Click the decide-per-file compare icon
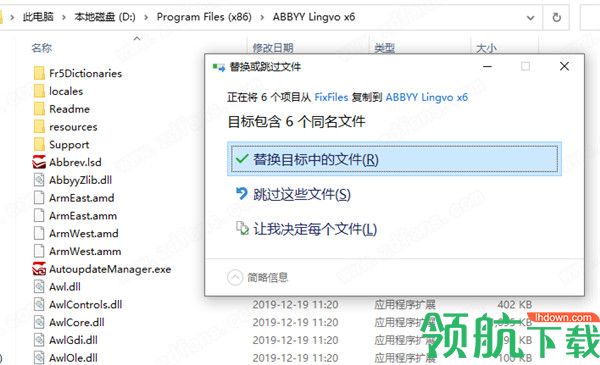 pyautogui.click(x=242, y=228)
